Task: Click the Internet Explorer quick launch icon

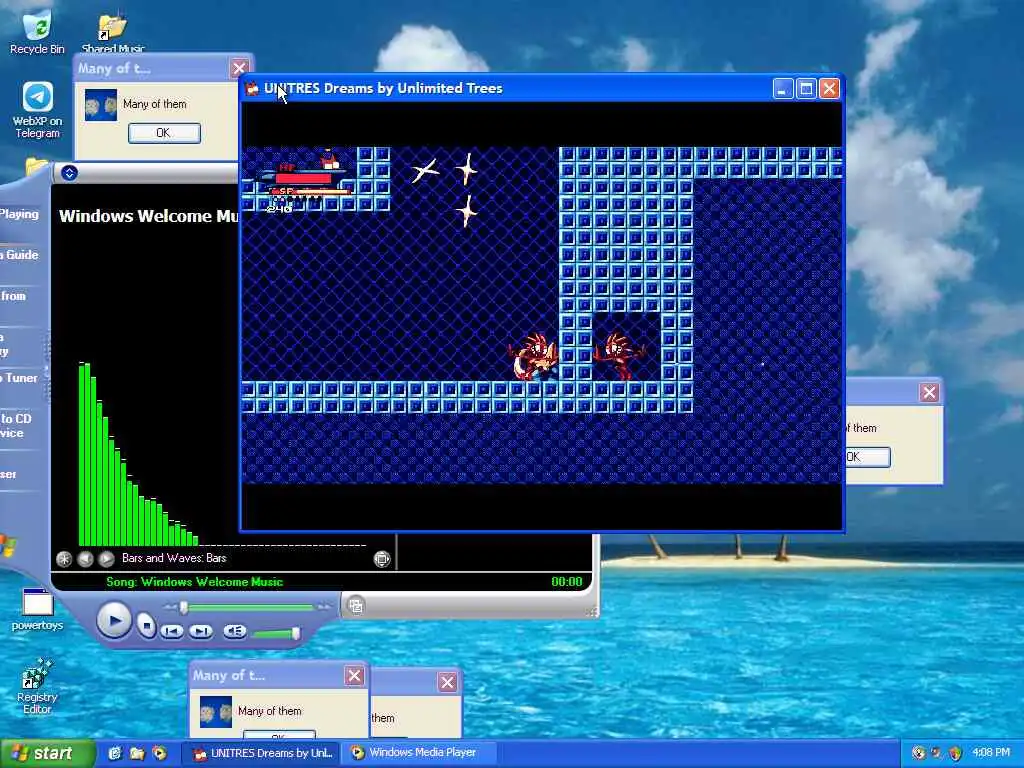Action: point(114,754)
